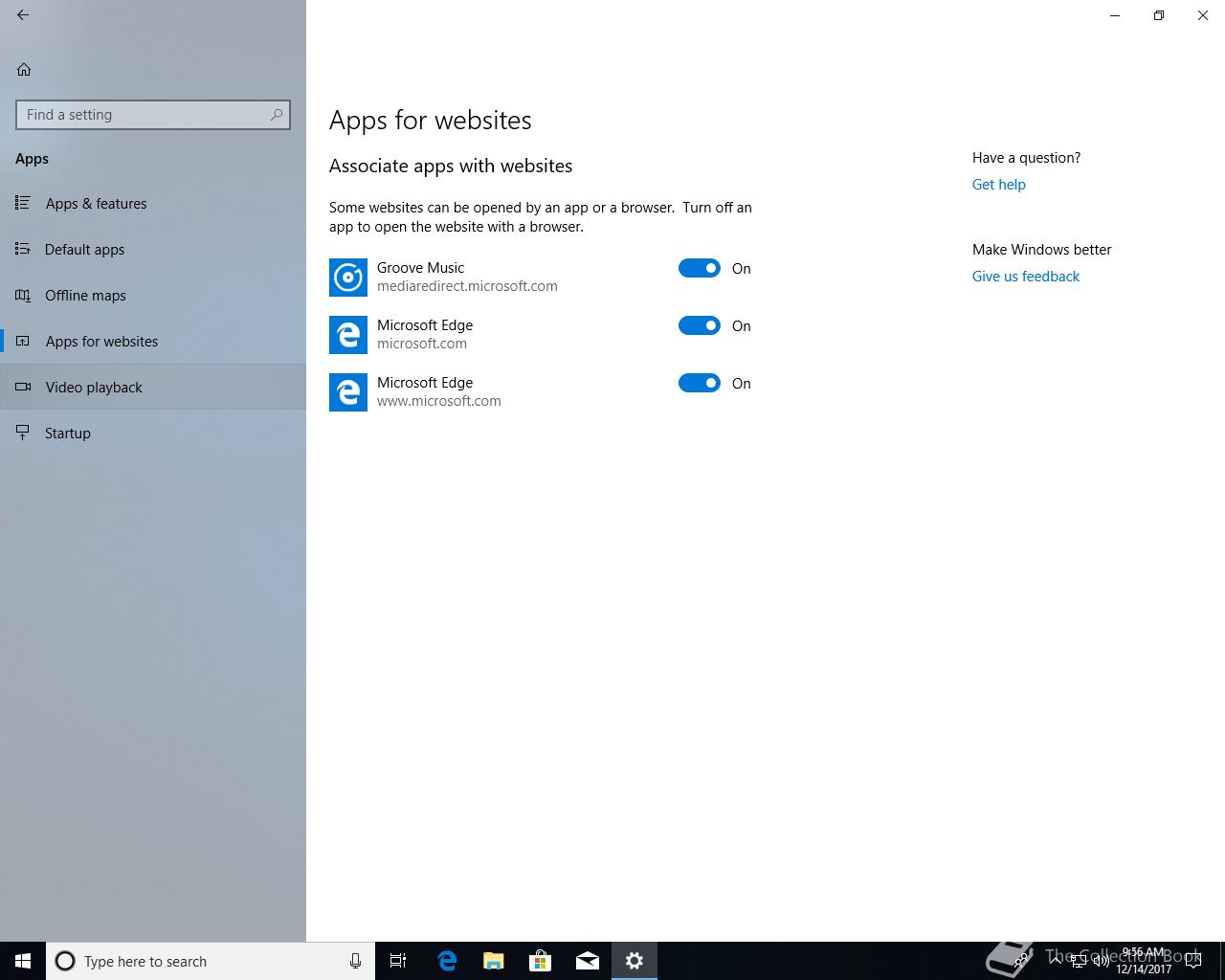The height and width of the screenshot is (980, 1225).
Task: Click the Apps for websites page title
Action: point(430,121)
